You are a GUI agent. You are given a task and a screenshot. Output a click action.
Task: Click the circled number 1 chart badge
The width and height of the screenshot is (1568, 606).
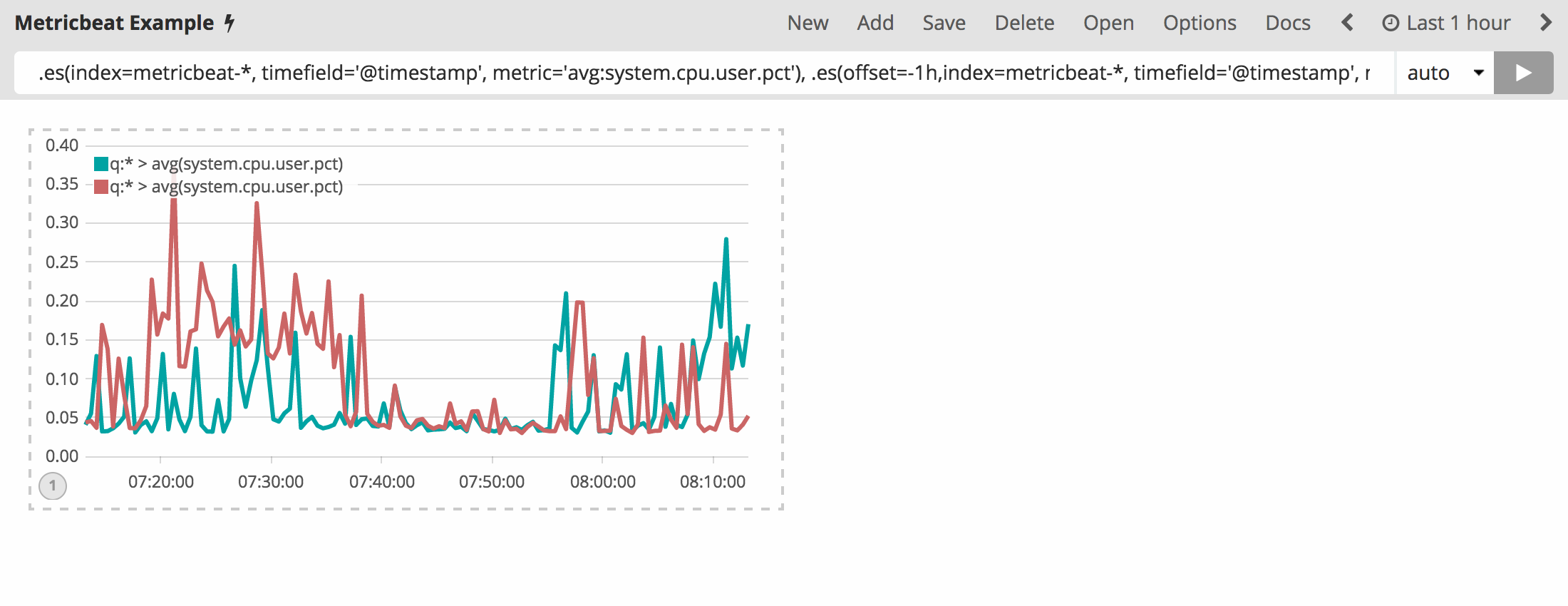53,486
